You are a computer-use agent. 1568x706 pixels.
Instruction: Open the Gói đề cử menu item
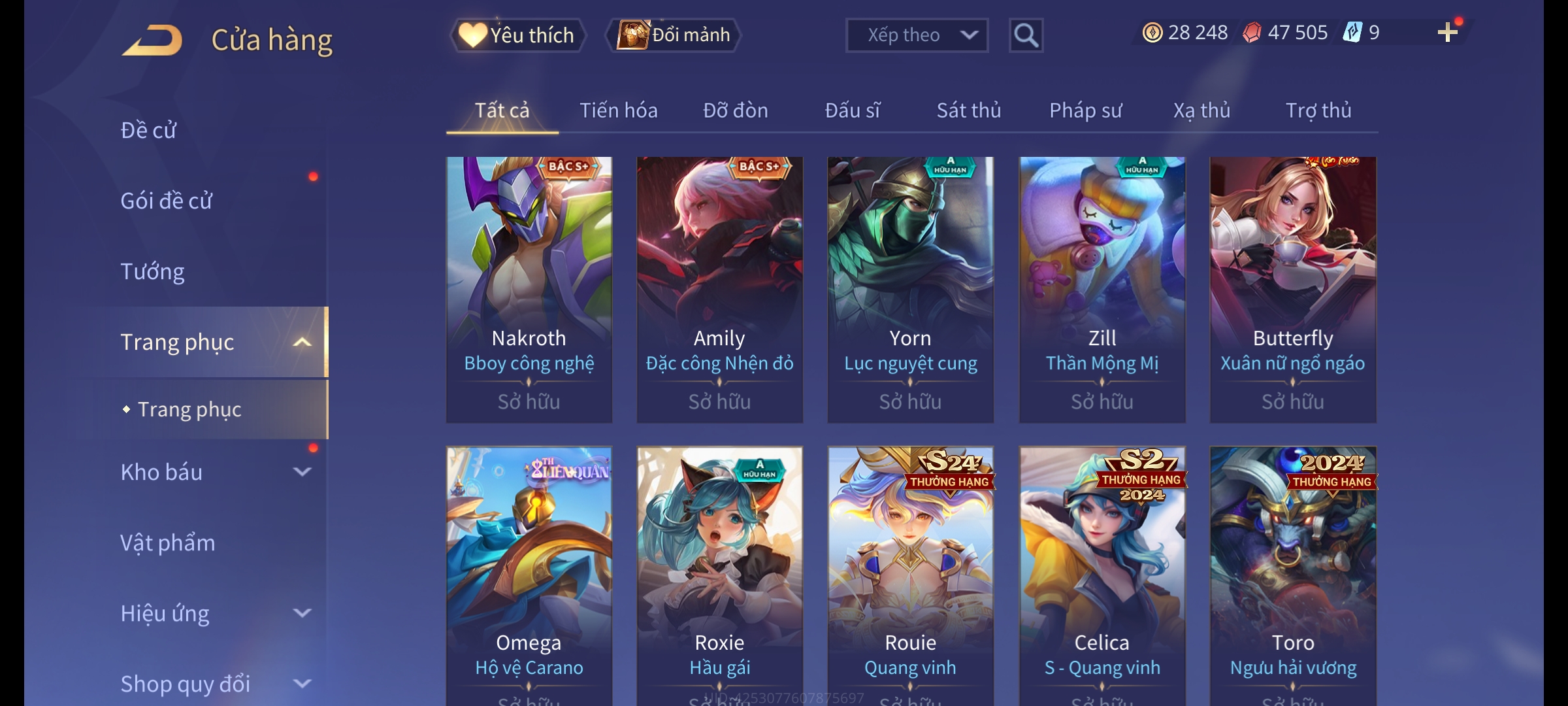tap(166, 201)
